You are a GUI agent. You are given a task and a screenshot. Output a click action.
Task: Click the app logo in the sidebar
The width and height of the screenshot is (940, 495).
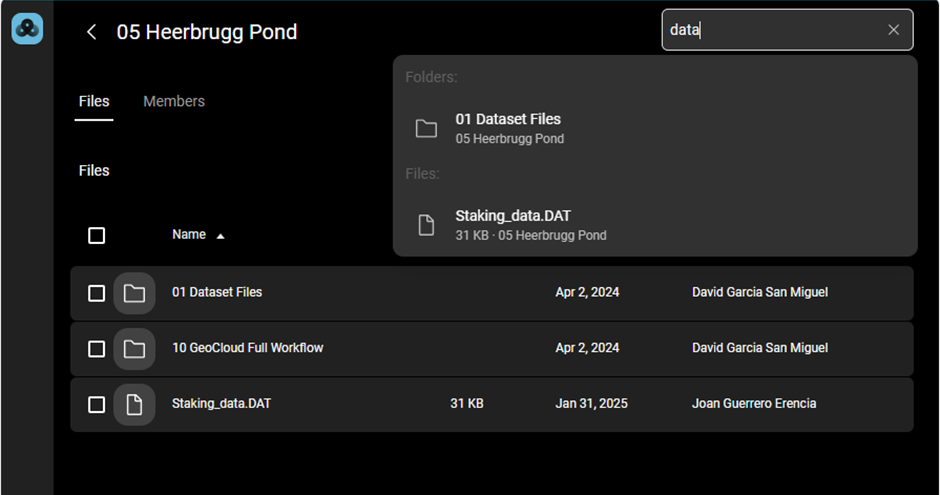pos(27,29)
